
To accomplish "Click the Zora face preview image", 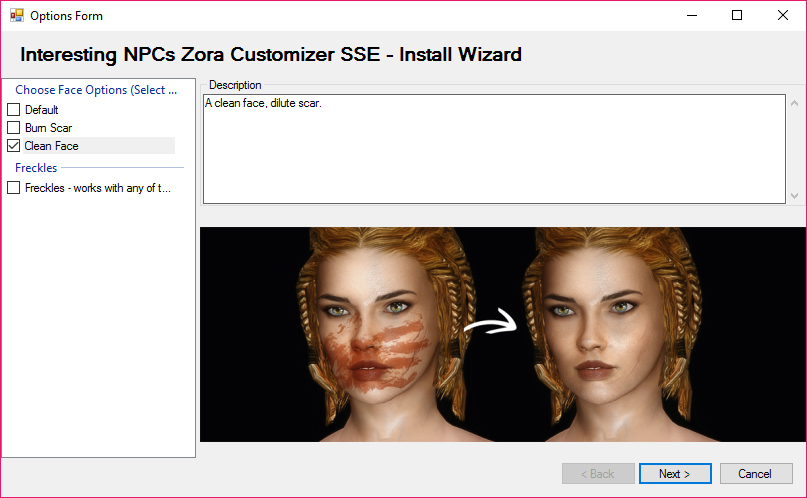I will (503, 334).
